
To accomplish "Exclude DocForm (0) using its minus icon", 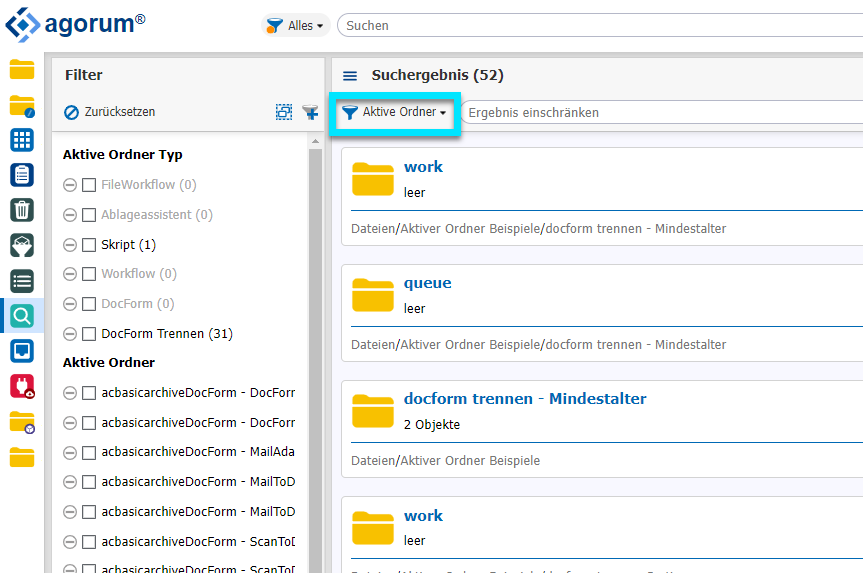I will tap(70, 304).
